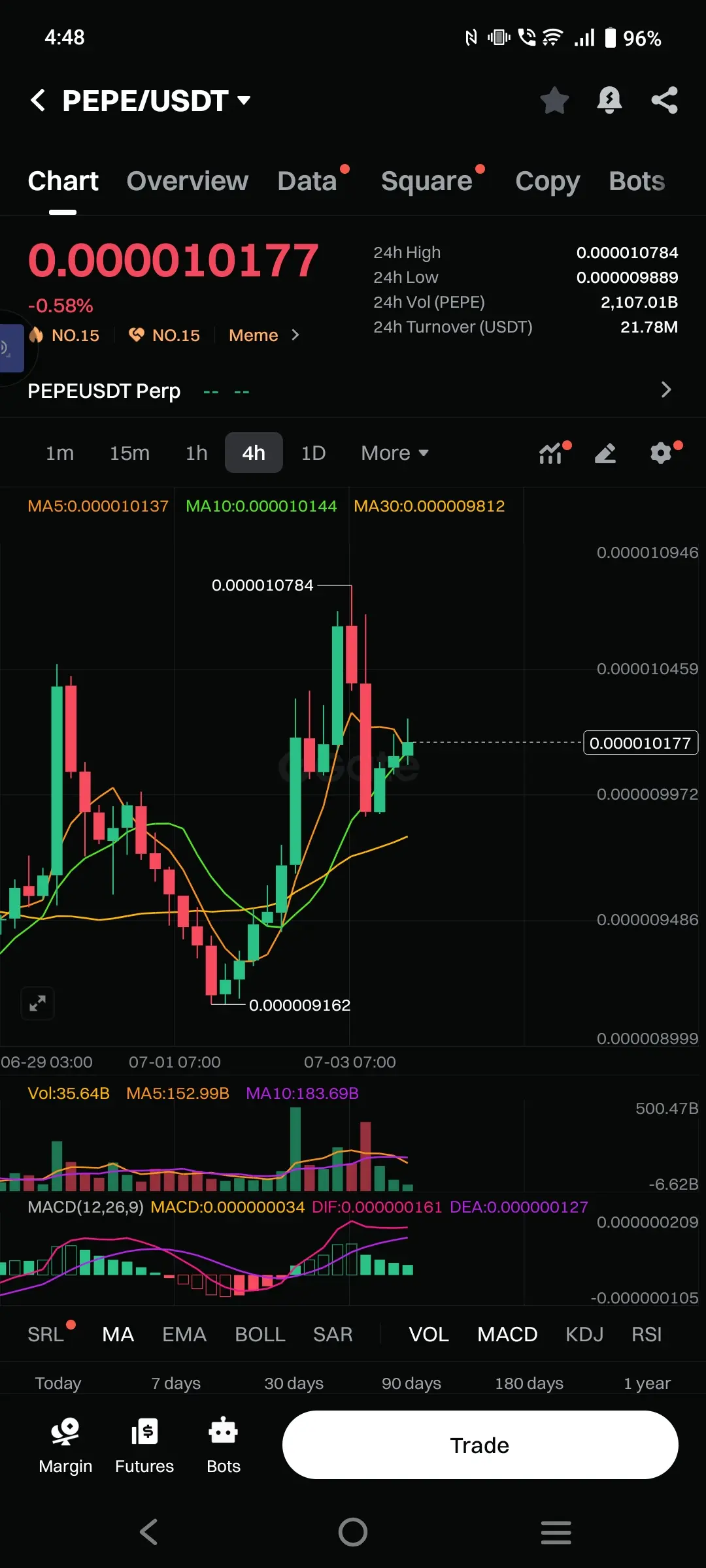Open the drawing pencil tool
The image size is (706, 1568).
pos(605,453)
